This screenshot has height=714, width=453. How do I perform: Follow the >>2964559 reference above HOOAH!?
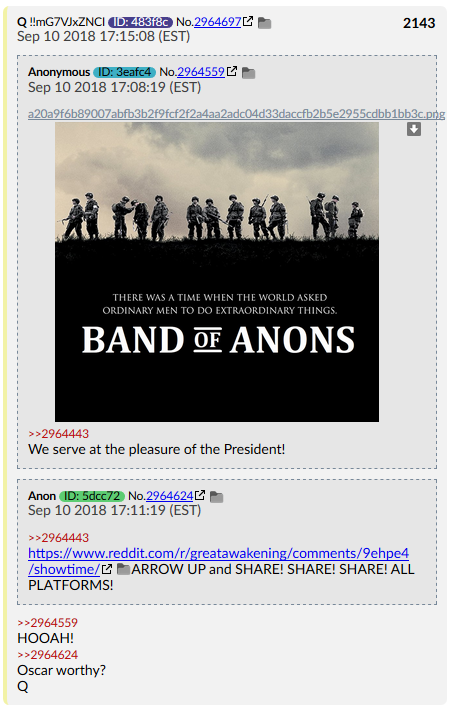[x=48, y=622]
